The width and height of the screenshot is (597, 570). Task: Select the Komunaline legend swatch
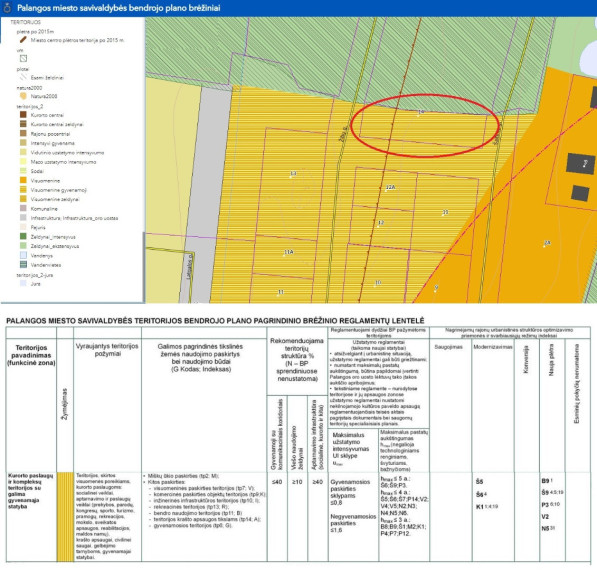(x=23, y=209)
